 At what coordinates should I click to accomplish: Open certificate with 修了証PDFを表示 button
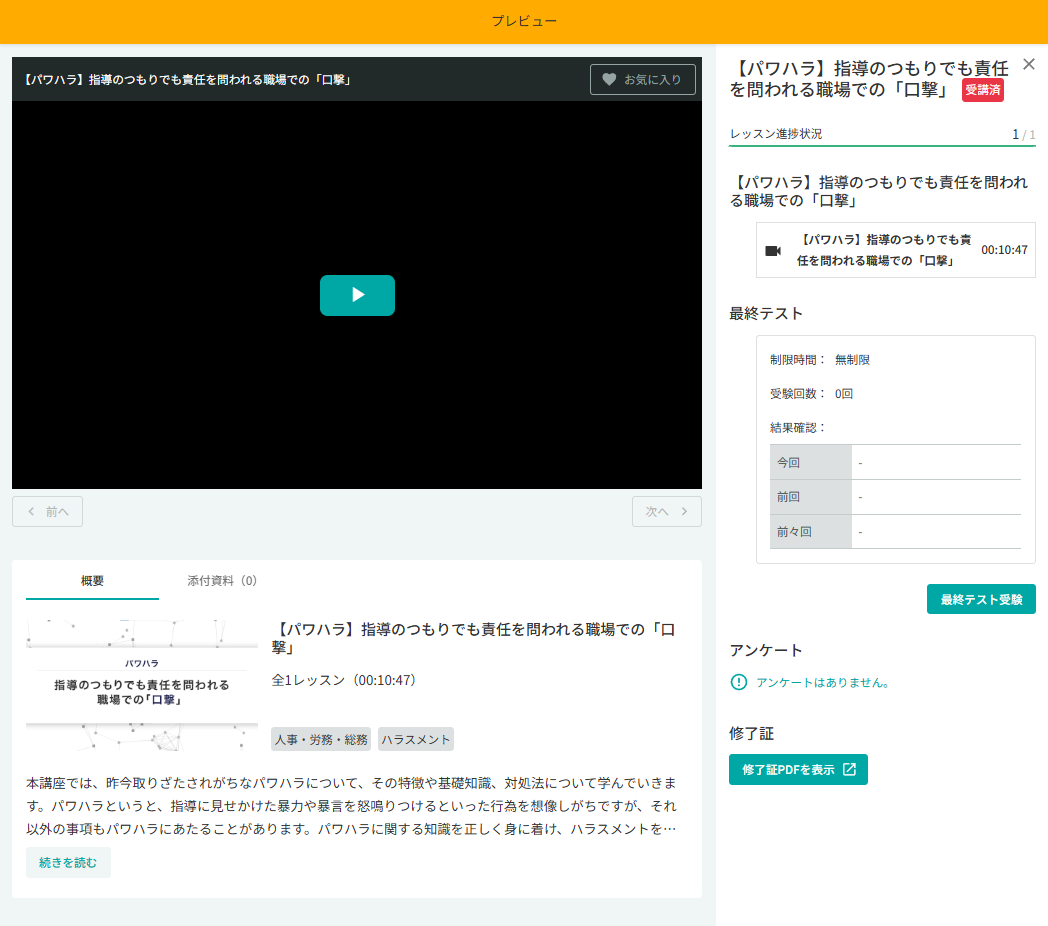(x=798, y=770)
